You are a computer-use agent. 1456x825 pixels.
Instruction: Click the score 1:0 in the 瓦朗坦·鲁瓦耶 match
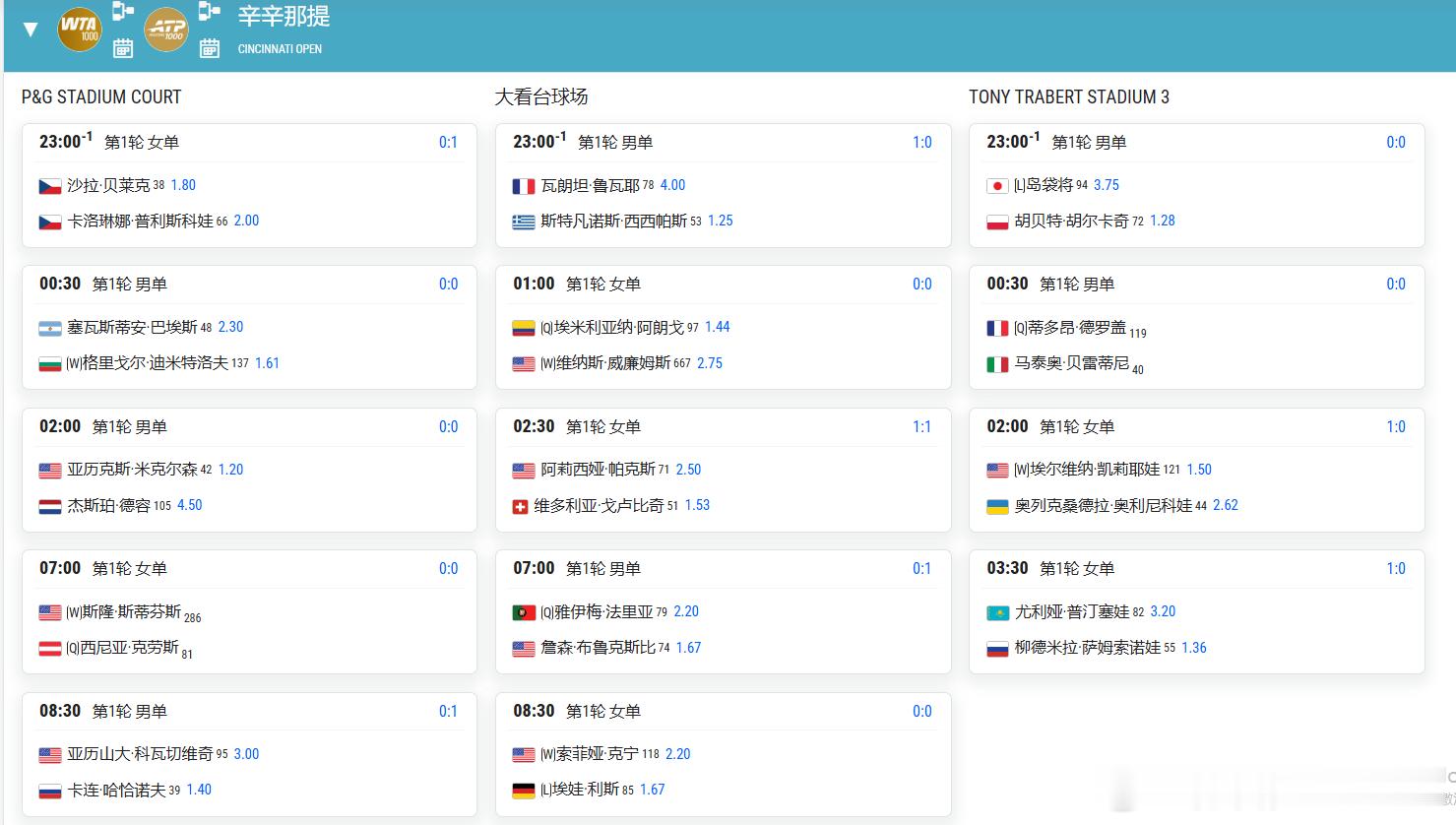[921, 142]
